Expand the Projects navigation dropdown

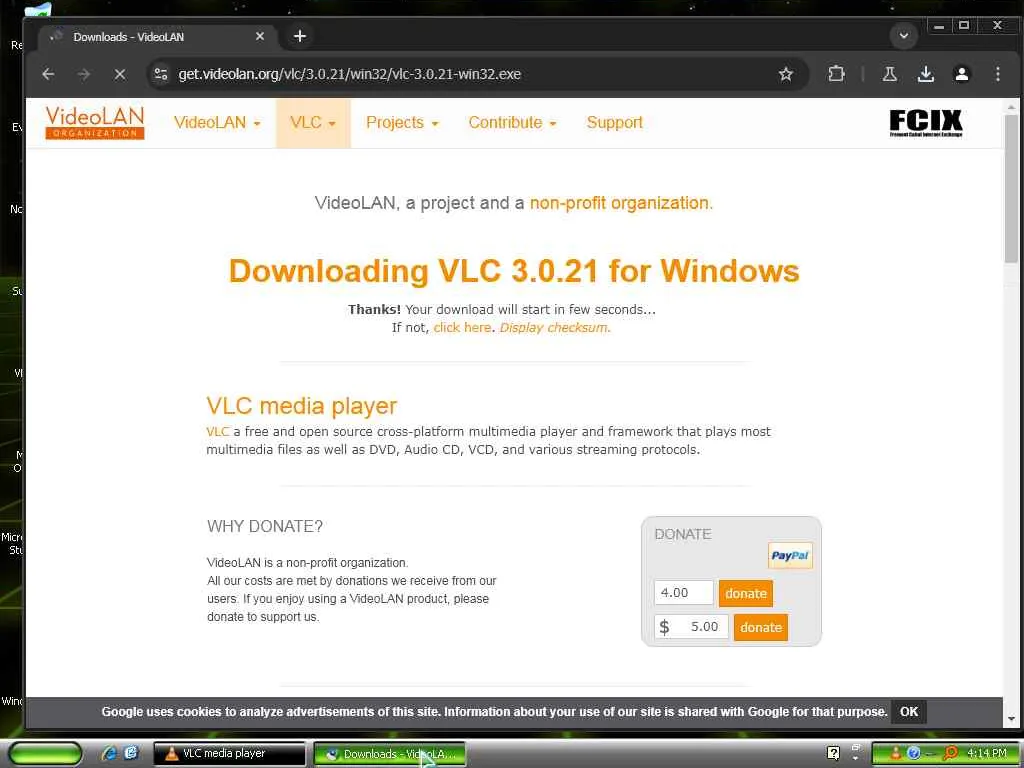402,123
